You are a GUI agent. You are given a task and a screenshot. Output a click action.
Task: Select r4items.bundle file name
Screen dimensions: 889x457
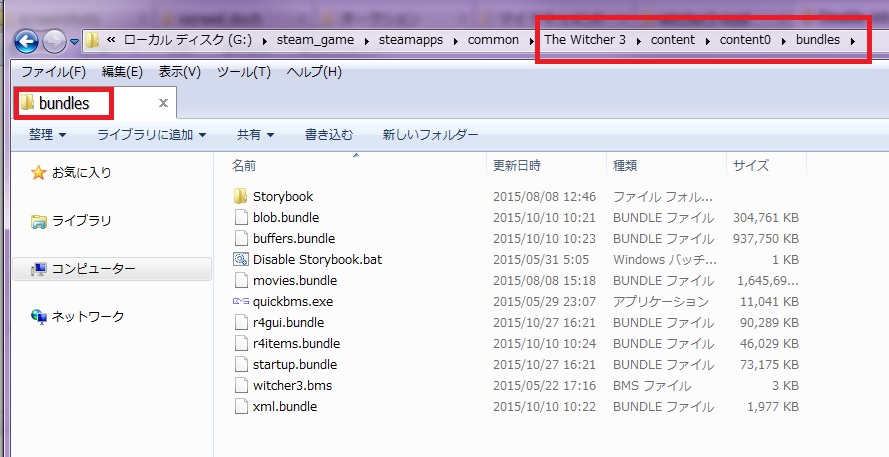[297, 344]
